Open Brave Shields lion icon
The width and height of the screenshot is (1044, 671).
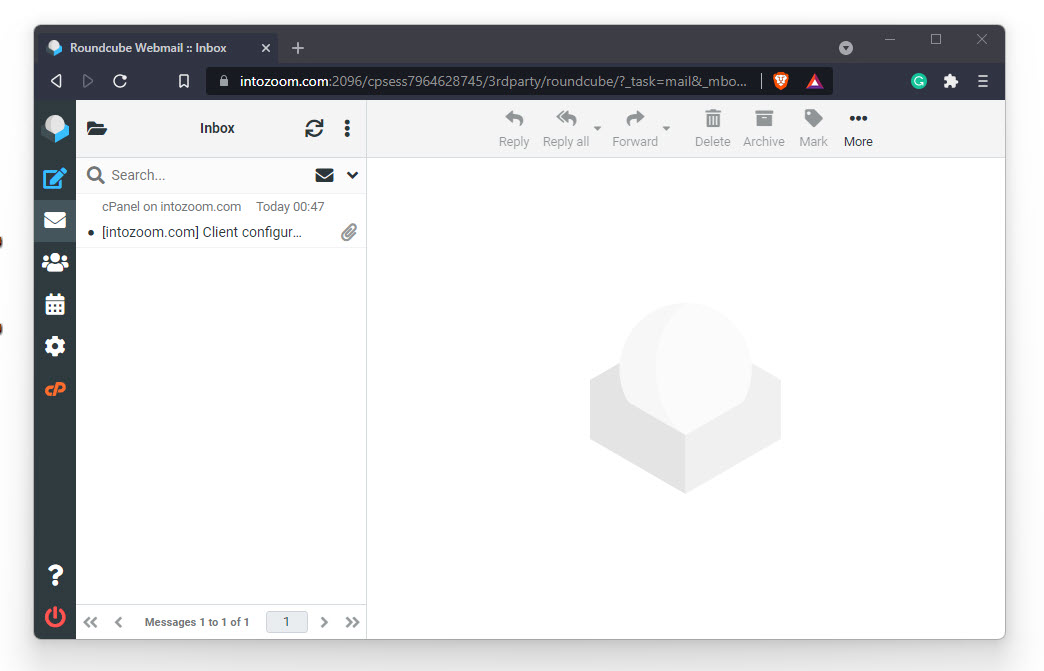781,81
